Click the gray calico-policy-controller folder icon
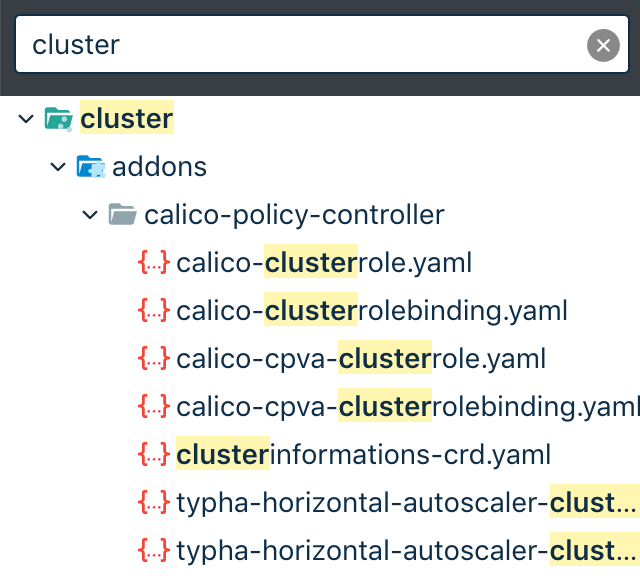The height and width of the screenshot is (576, 640). pos(122,214)
